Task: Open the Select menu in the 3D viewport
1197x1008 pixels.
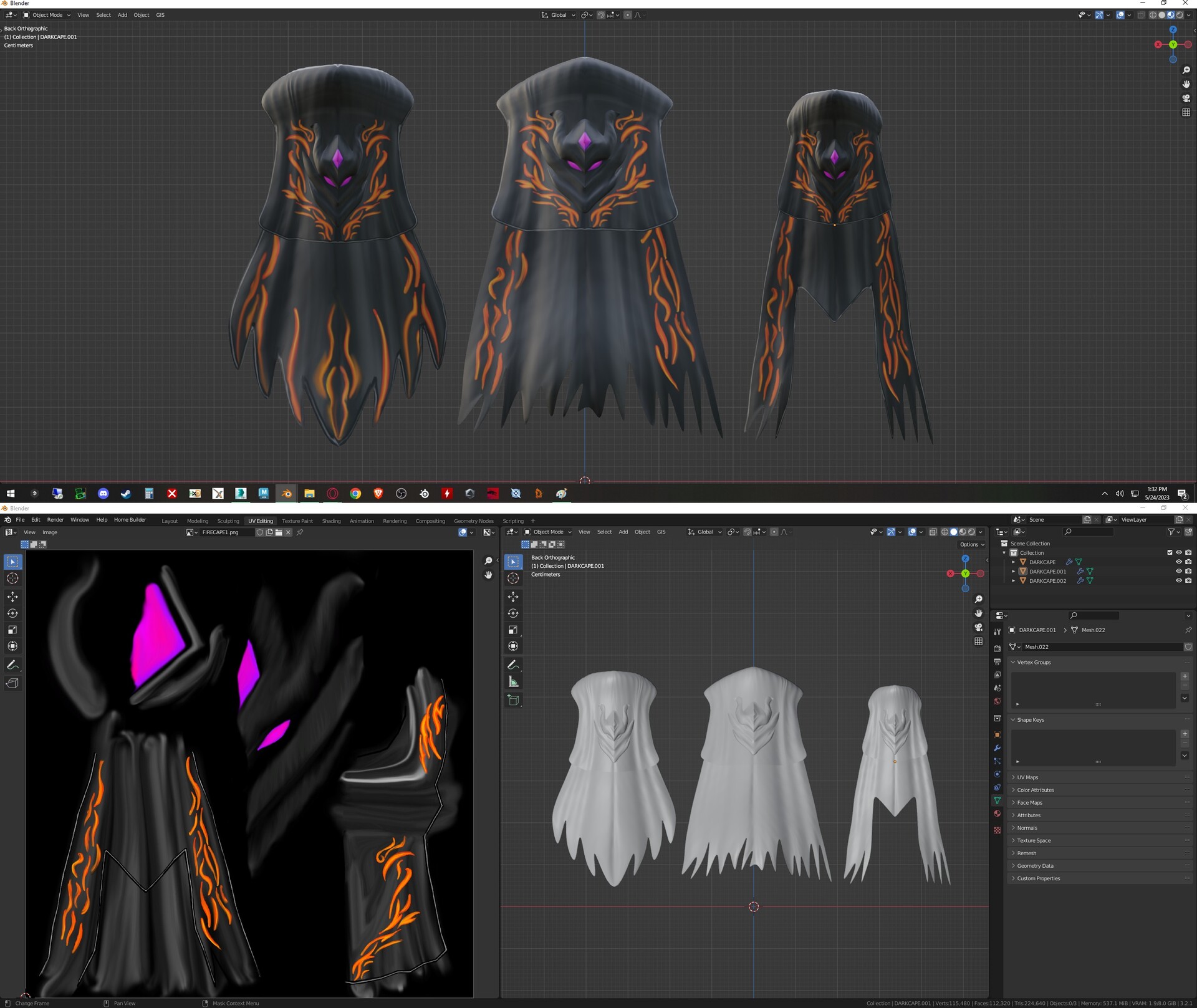Action: tap(604, 532)
